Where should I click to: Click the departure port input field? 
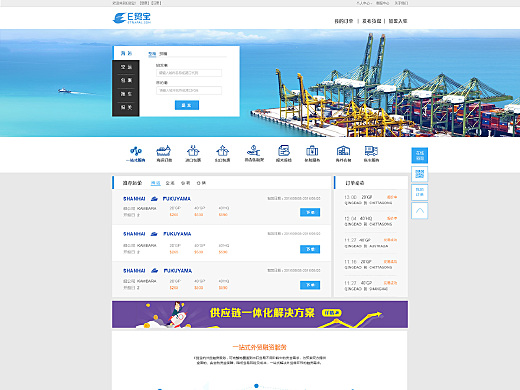(189, 73)
